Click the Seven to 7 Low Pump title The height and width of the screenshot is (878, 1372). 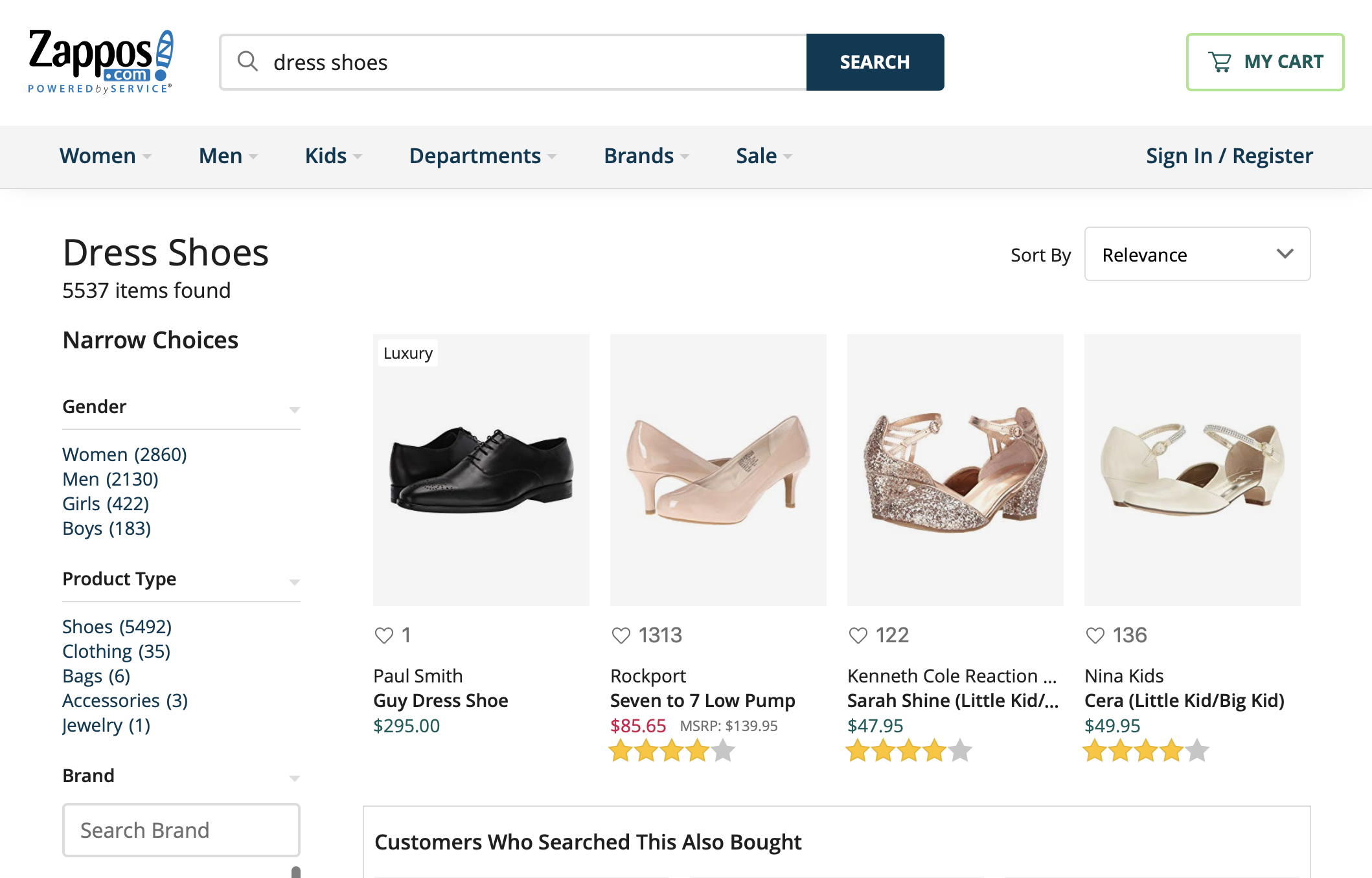[x=703, y=701]
